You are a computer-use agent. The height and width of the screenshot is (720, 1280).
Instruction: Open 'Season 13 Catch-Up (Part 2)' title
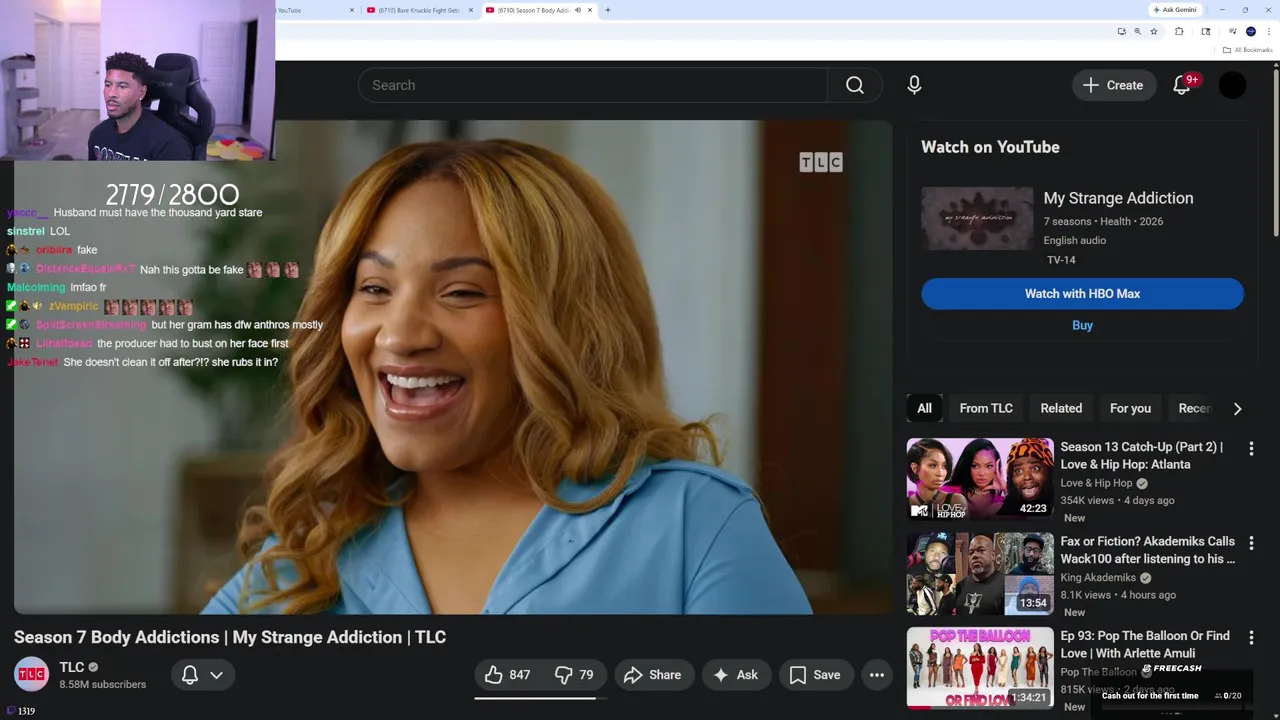[x=1141, y=456]
